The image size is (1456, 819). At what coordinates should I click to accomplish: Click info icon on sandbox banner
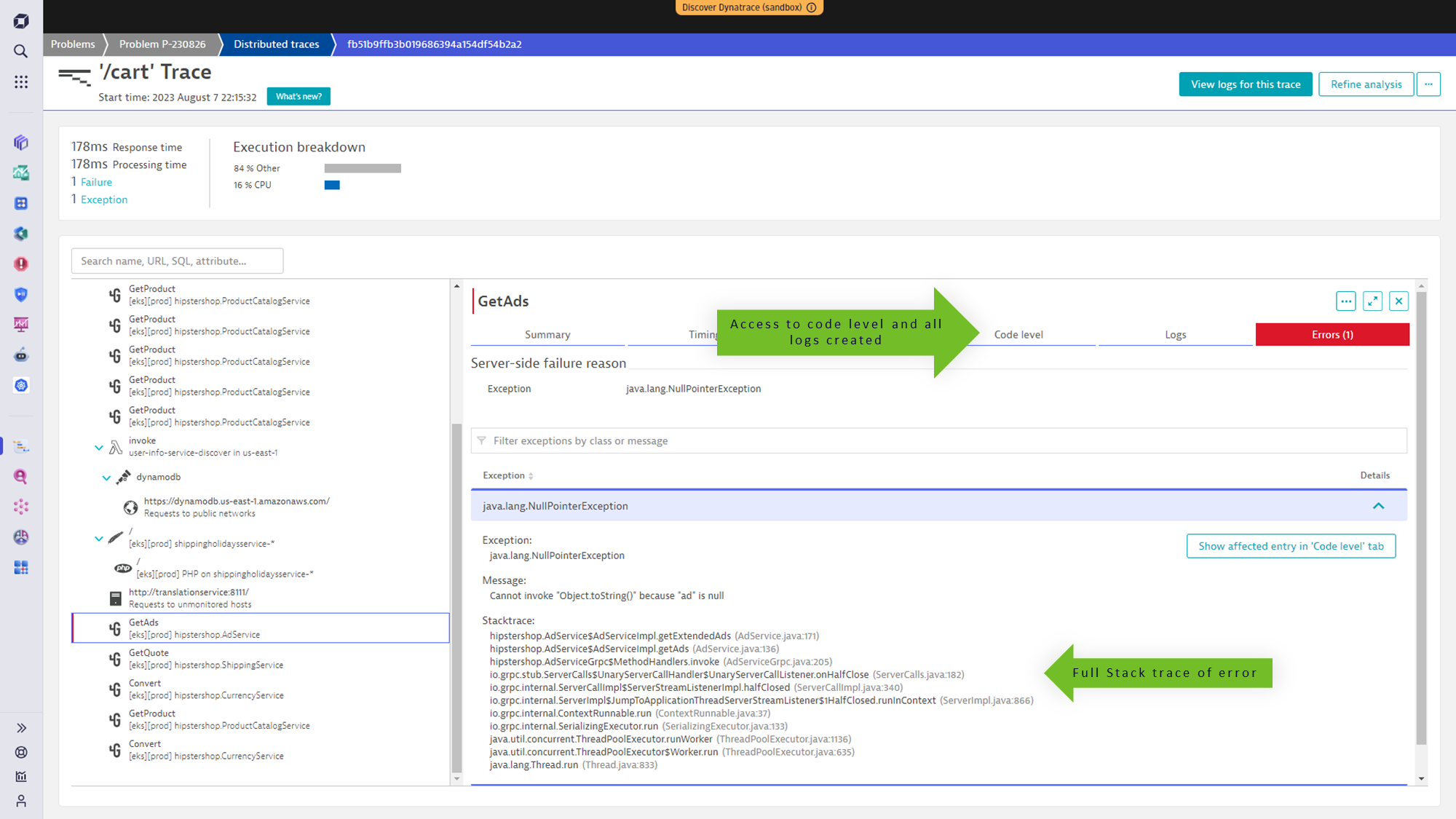(x=812, y=7)
